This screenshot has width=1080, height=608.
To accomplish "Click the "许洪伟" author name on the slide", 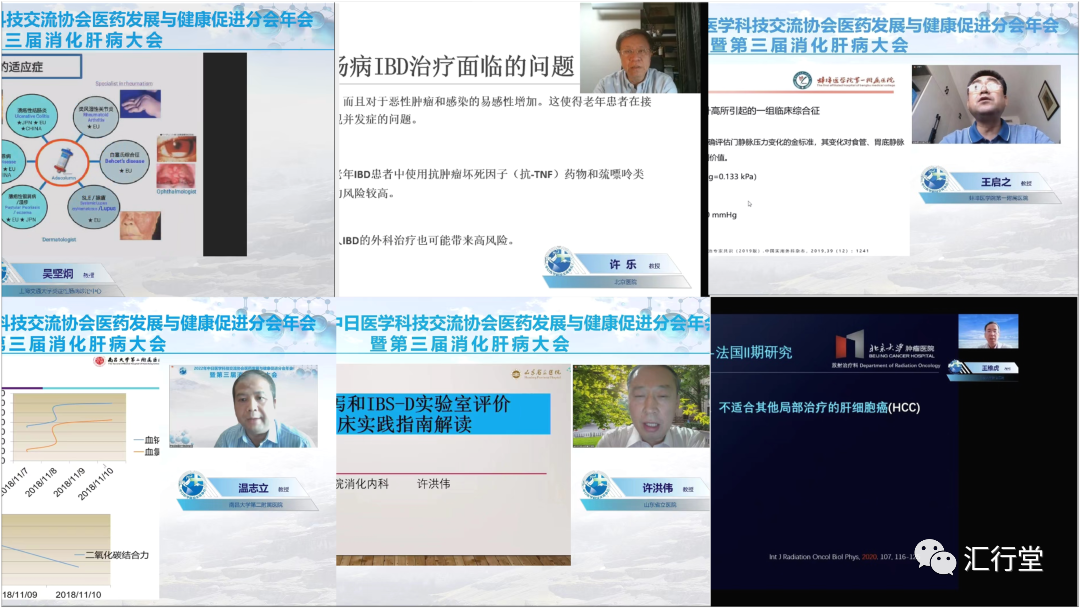I will pyautogui.click(x=434, y=484).
